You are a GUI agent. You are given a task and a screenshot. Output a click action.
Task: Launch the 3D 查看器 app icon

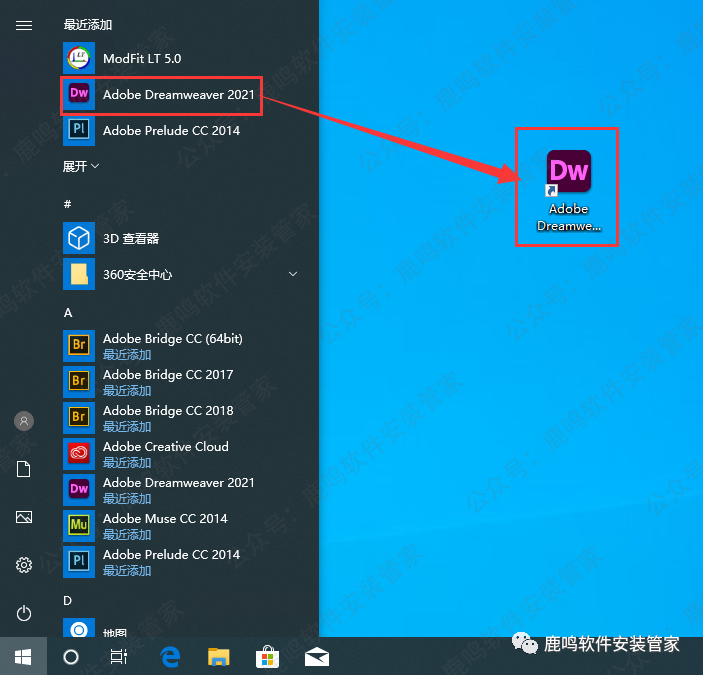79,238
